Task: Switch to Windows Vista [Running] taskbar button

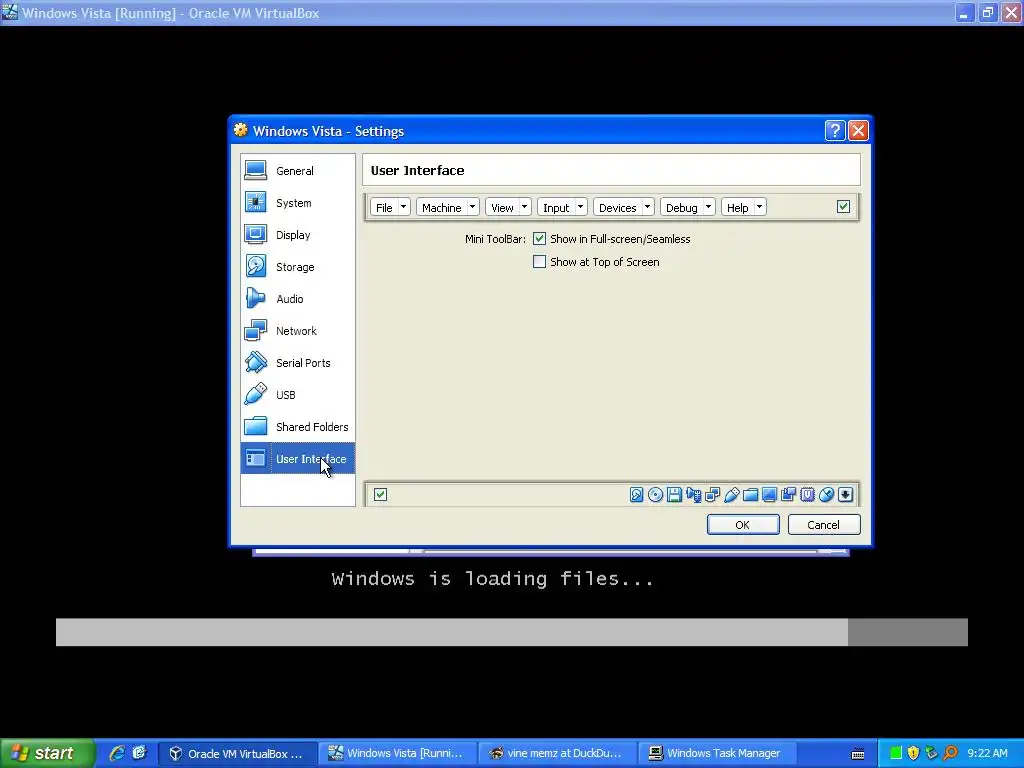Action: tap(397, 753)
